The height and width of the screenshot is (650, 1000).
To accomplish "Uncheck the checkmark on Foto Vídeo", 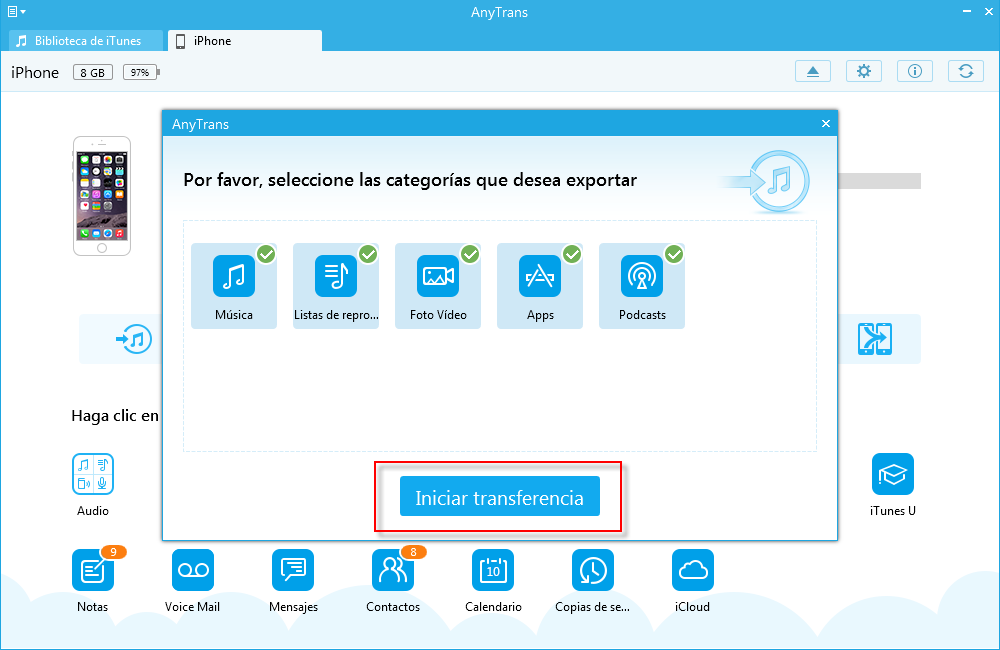I will pyautogui.click(x=470, y=255).
